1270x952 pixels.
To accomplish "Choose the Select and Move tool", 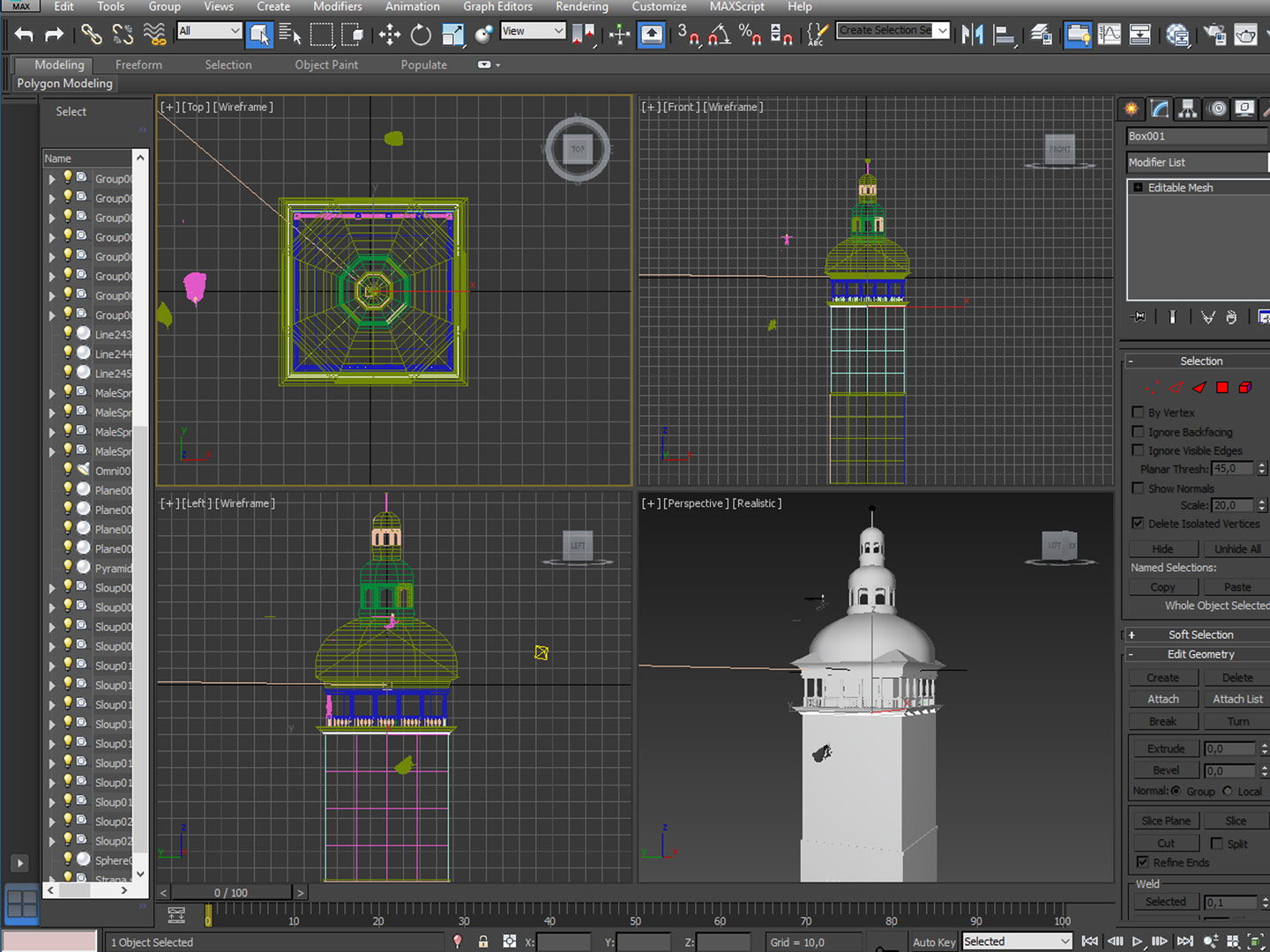I will tap(389, 34).
